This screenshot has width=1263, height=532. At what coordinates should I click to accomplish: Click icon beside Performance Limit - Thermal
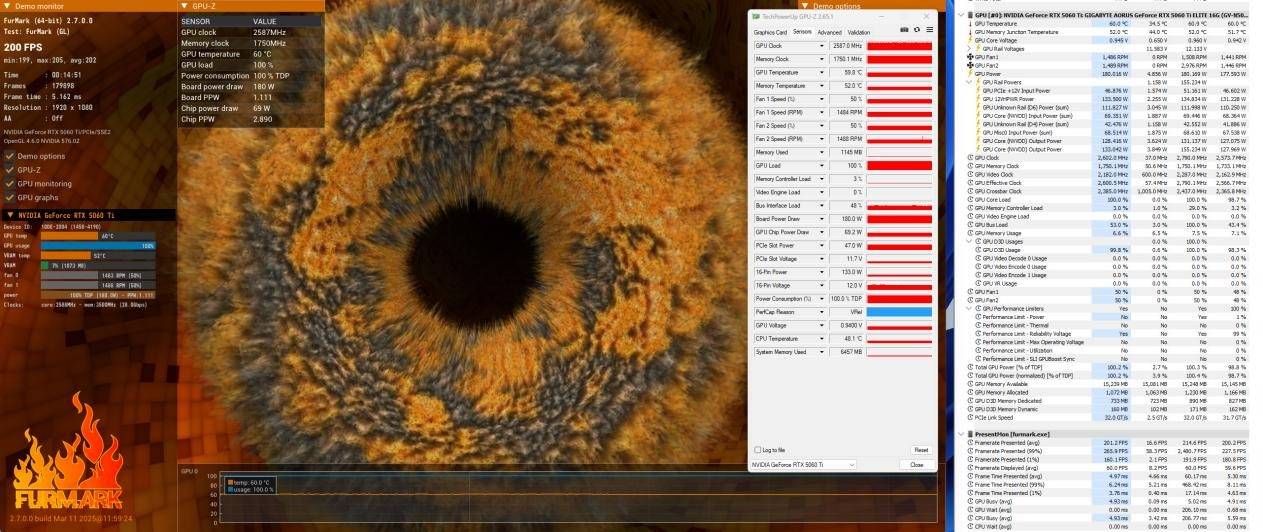978,325
